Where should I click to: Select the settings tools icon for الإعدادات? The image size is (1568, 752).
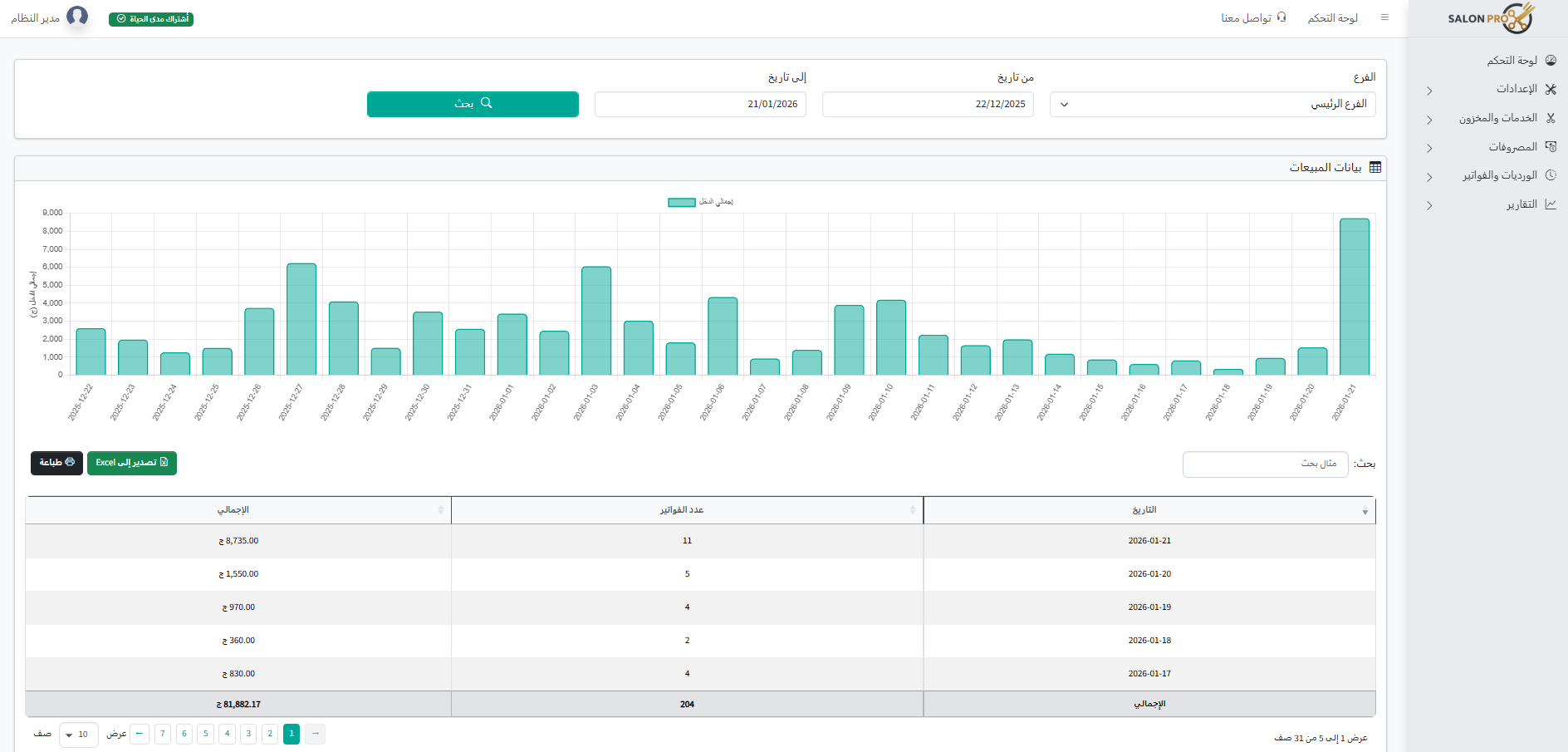(1551, 89)
